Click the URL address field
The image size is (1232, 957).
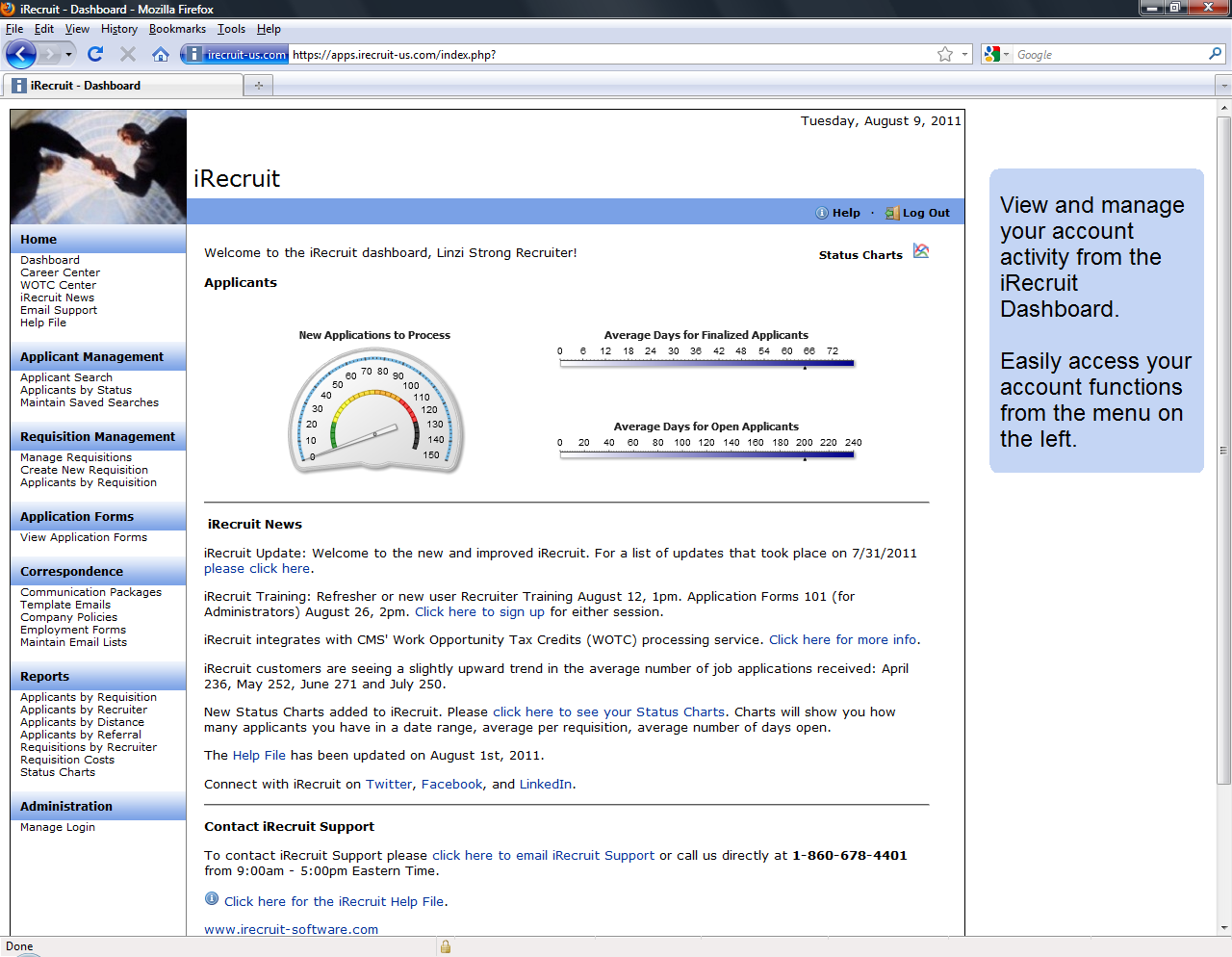(x=612, y=55)
